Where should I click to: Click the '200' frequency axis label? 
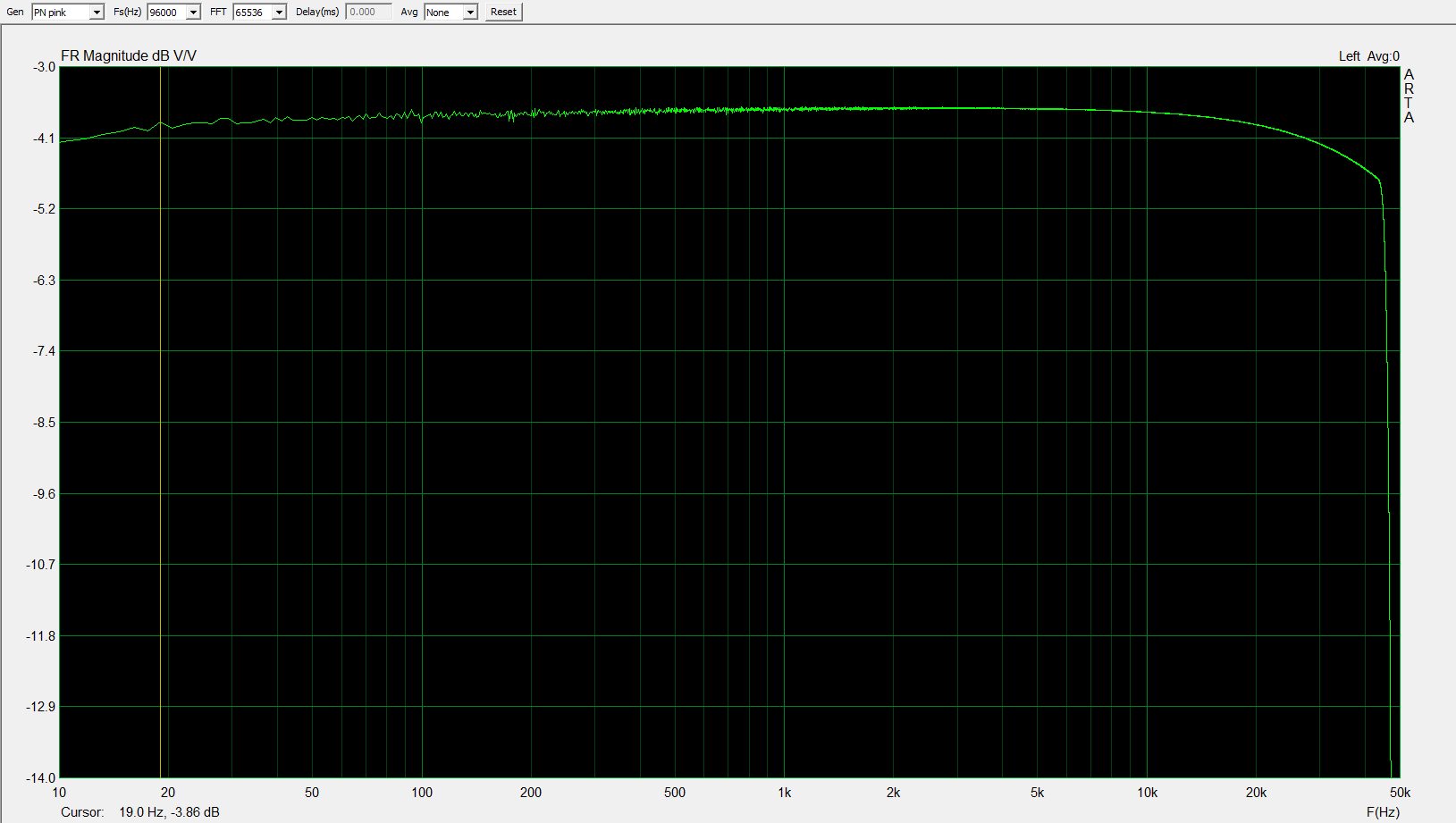click(x=531, y=793)
